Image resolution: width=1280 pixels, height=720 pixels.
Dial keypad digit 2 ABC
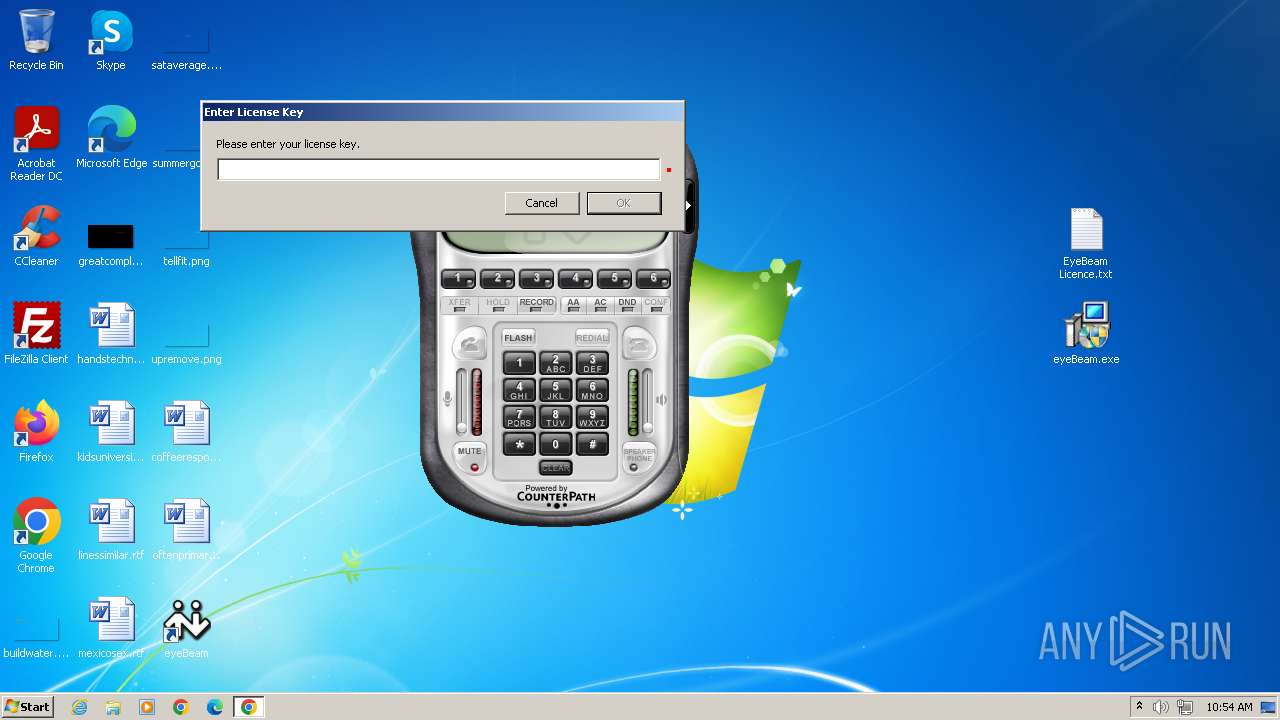click(555, 363)
